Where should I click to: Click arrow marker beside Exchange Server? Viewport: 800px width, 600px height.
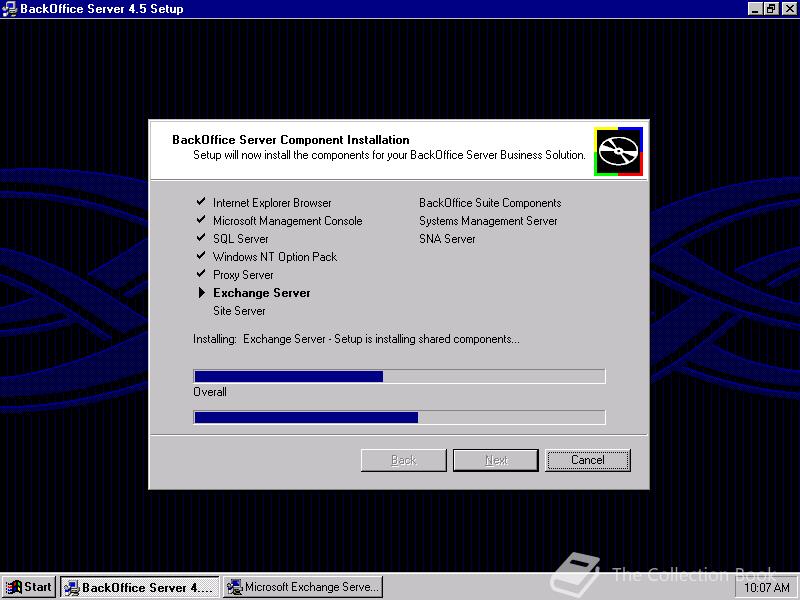point(202,292)
